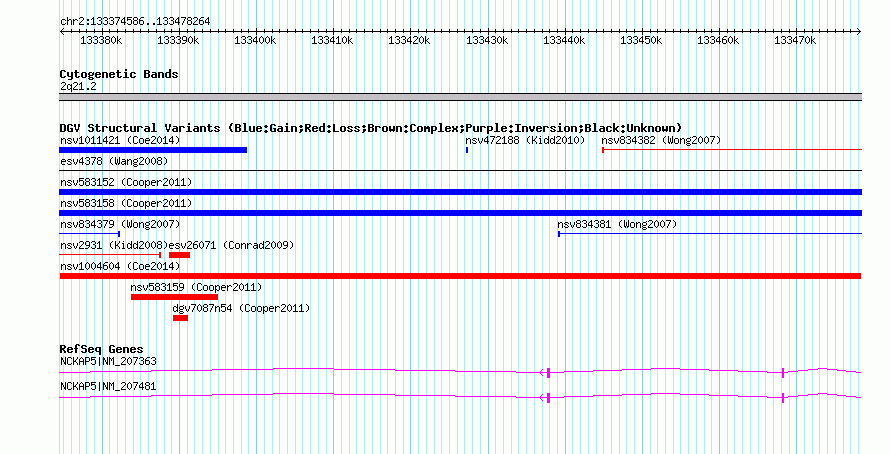This screenshot has width=890, height=454.
Task: Click the 133450k ruler tick label
Action: (641, 40)
